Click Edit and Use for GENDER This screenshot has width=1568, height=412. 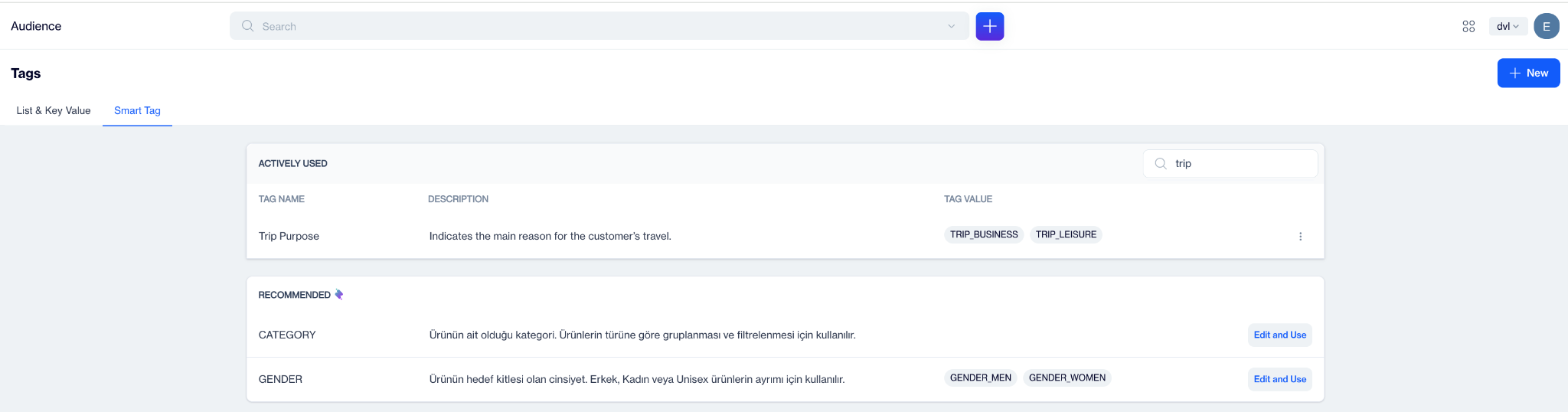pyautogui.click(x=1279, y=379)
